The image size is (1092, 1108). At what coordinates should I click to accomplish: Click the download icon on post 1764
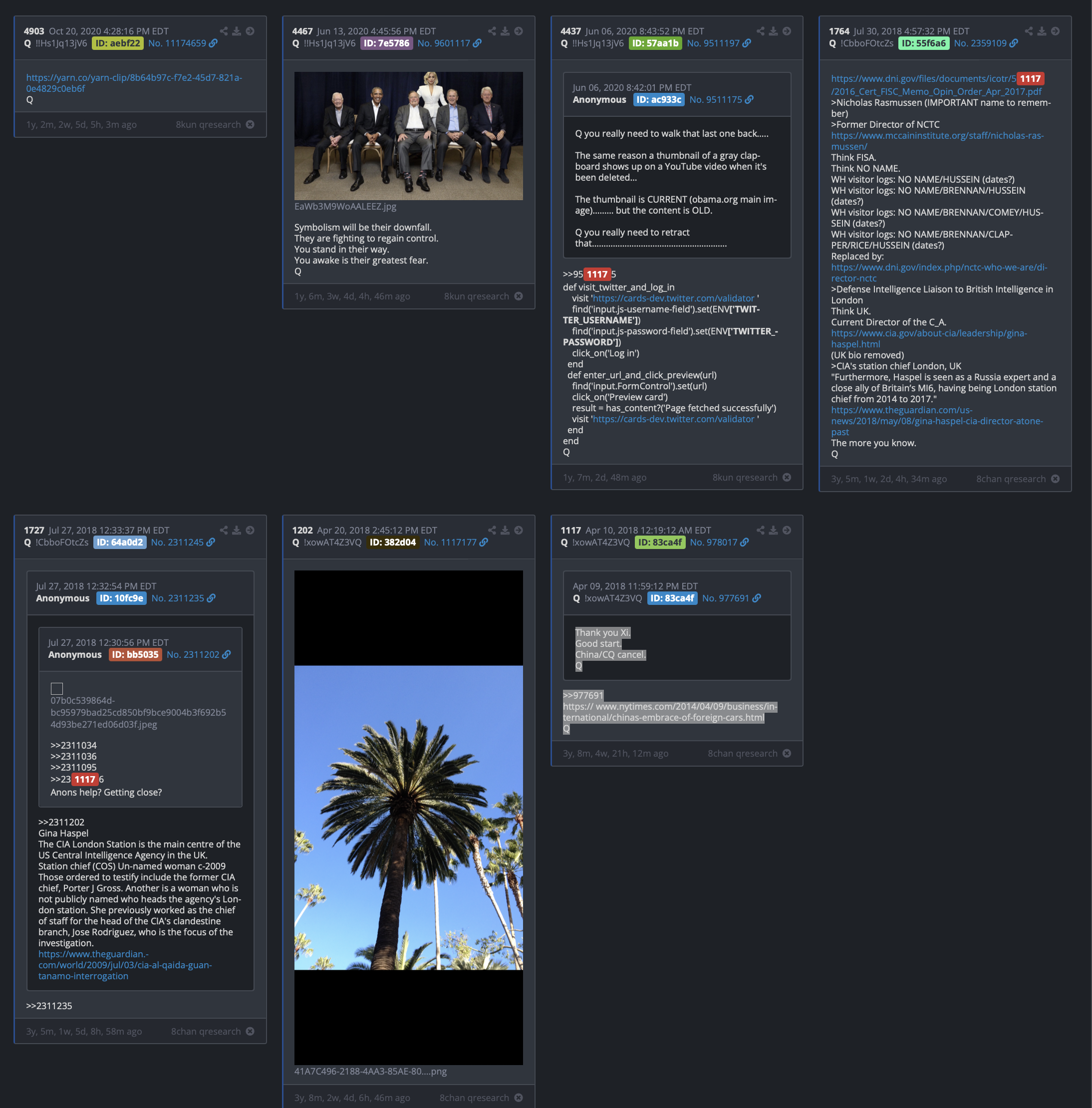pyautogui.click(x=1042, y=31)
